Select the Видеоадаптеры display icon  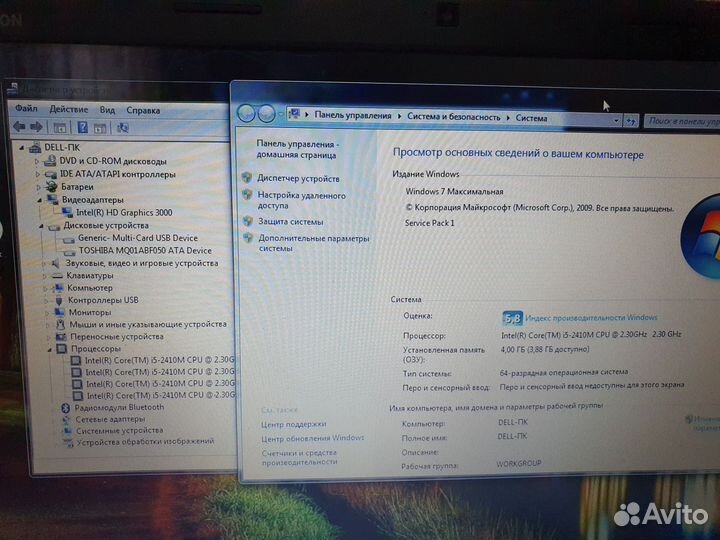click(x=53, y=199)
